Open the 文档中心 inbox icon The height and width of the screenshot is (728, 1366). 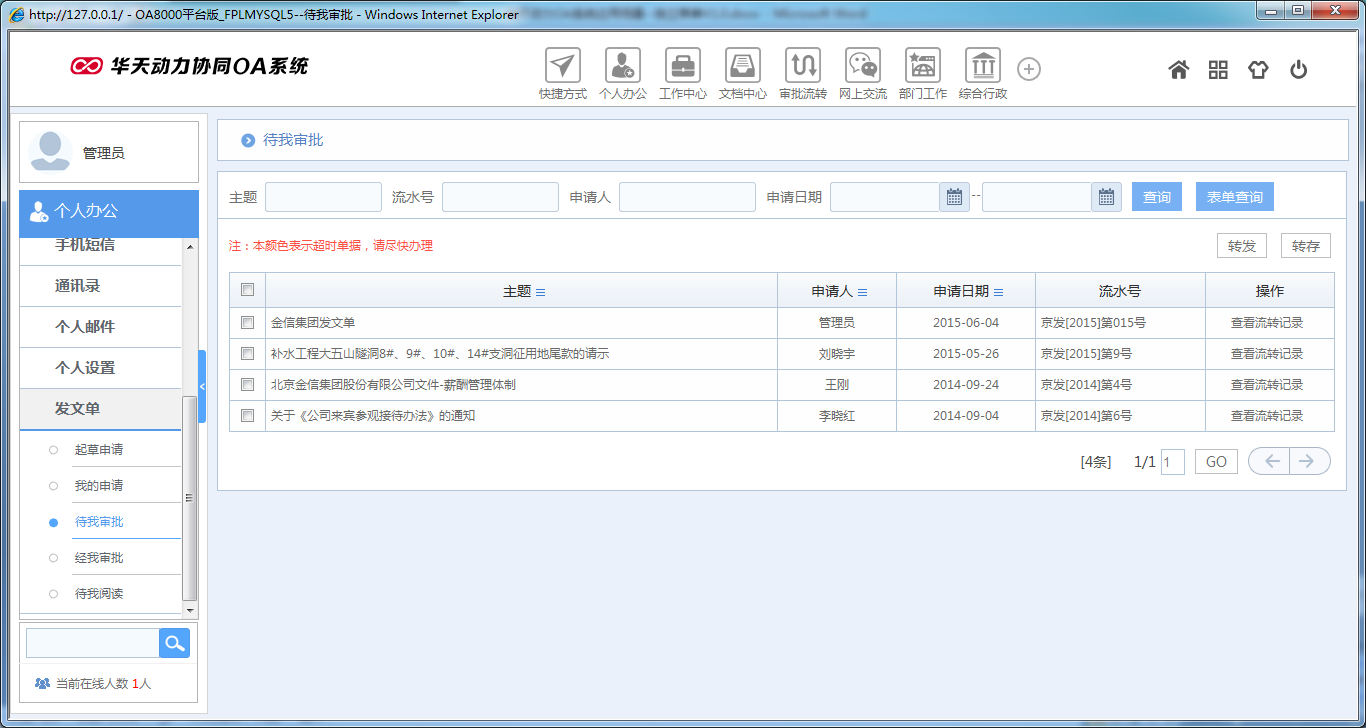743,66
